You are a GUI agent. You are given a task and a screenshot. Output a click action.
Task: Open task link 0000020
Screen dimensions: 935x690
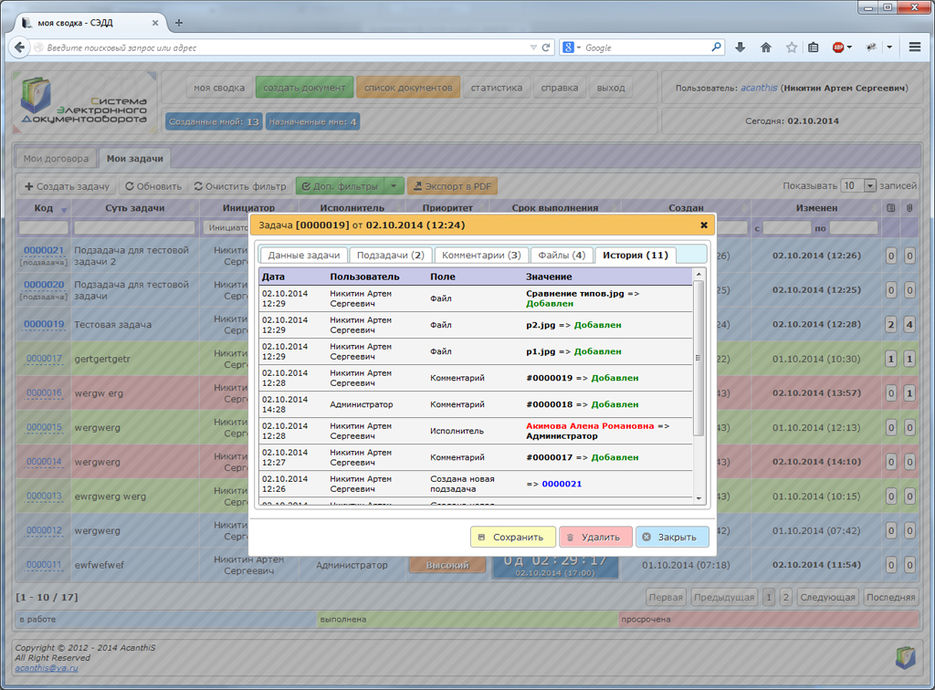pos(44,284)
